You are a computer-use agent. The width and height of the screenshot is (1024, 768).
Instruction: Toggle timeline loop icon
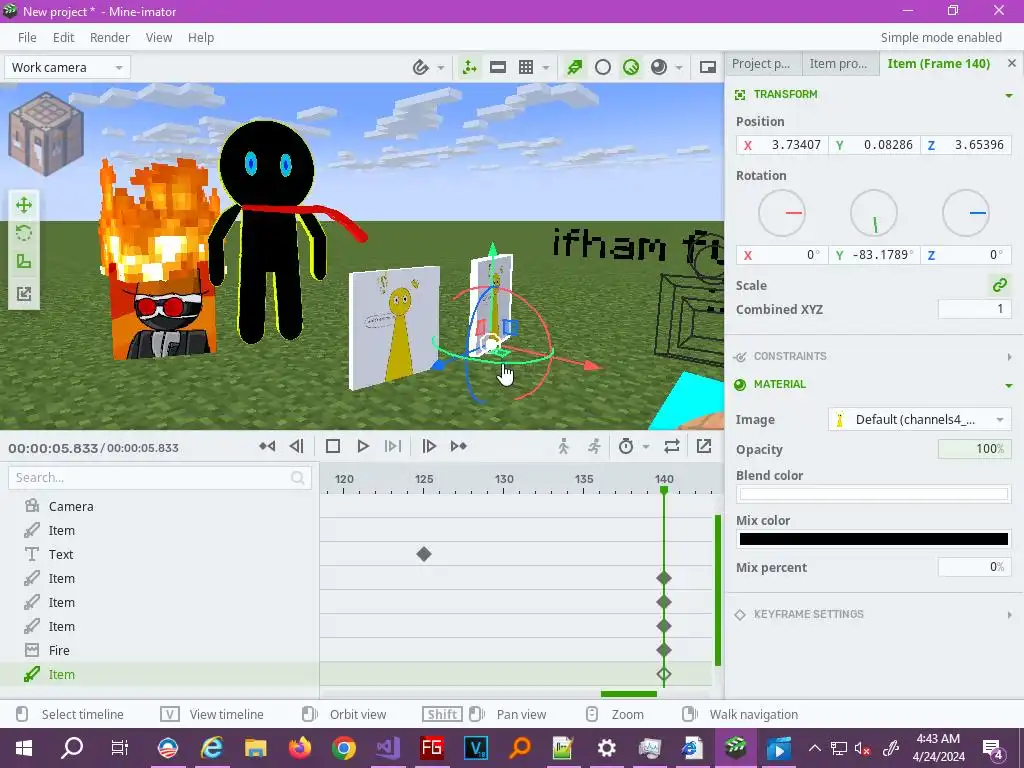coord(672,446)
